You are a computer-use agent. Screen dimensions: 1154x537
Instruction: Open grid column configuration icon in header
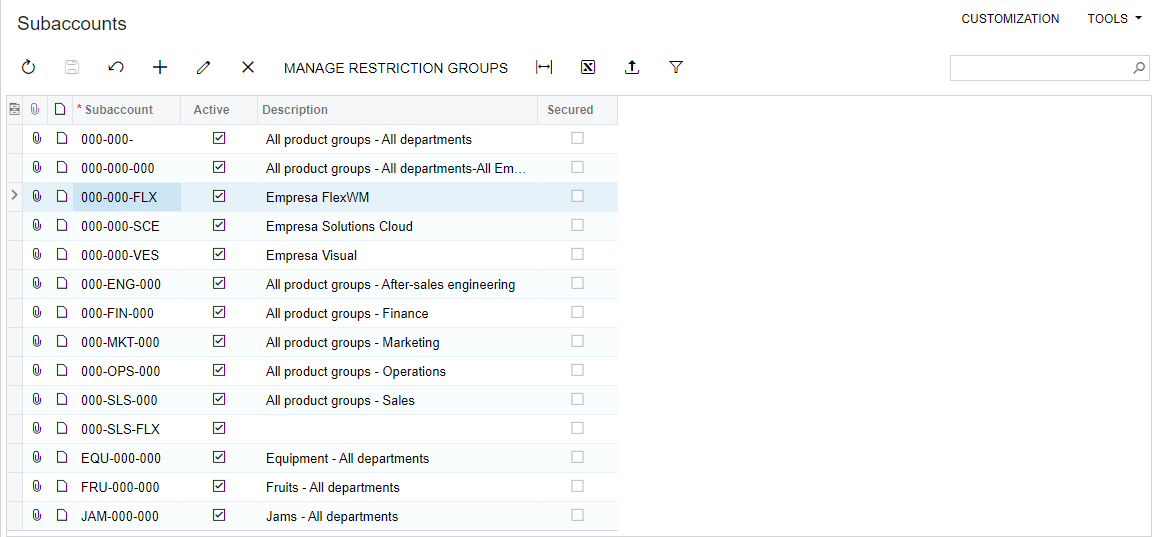[14, 110]
